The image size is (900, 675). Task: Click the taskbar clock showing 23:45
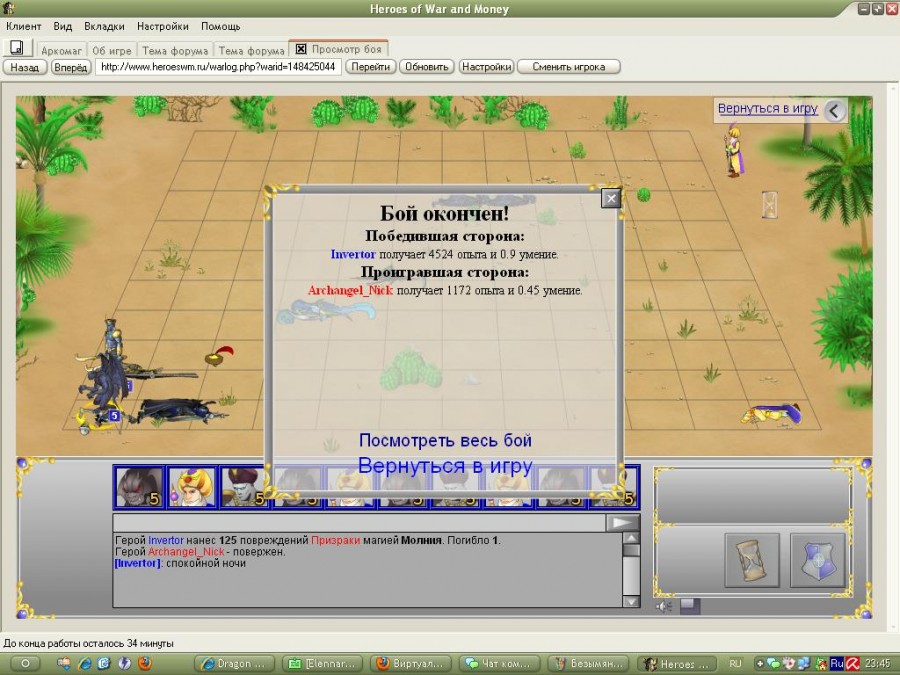(877, 664)
